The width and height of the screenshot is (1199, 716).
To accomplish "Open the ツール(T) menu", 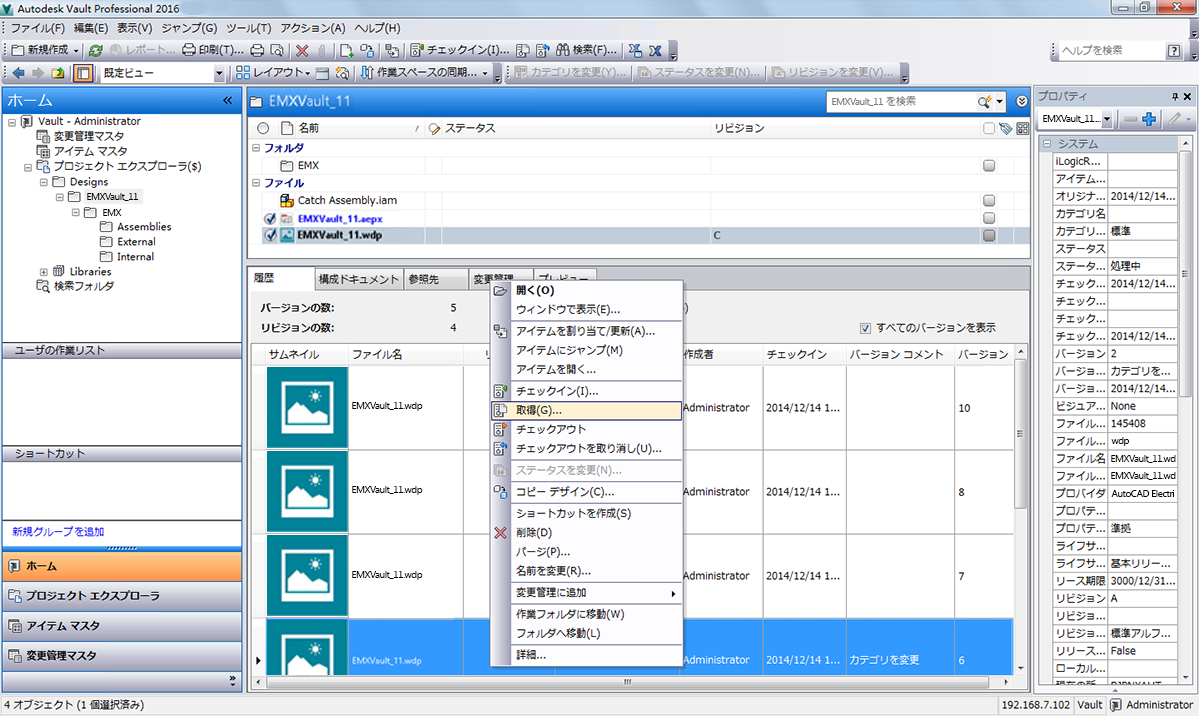I will click(249, 28).
